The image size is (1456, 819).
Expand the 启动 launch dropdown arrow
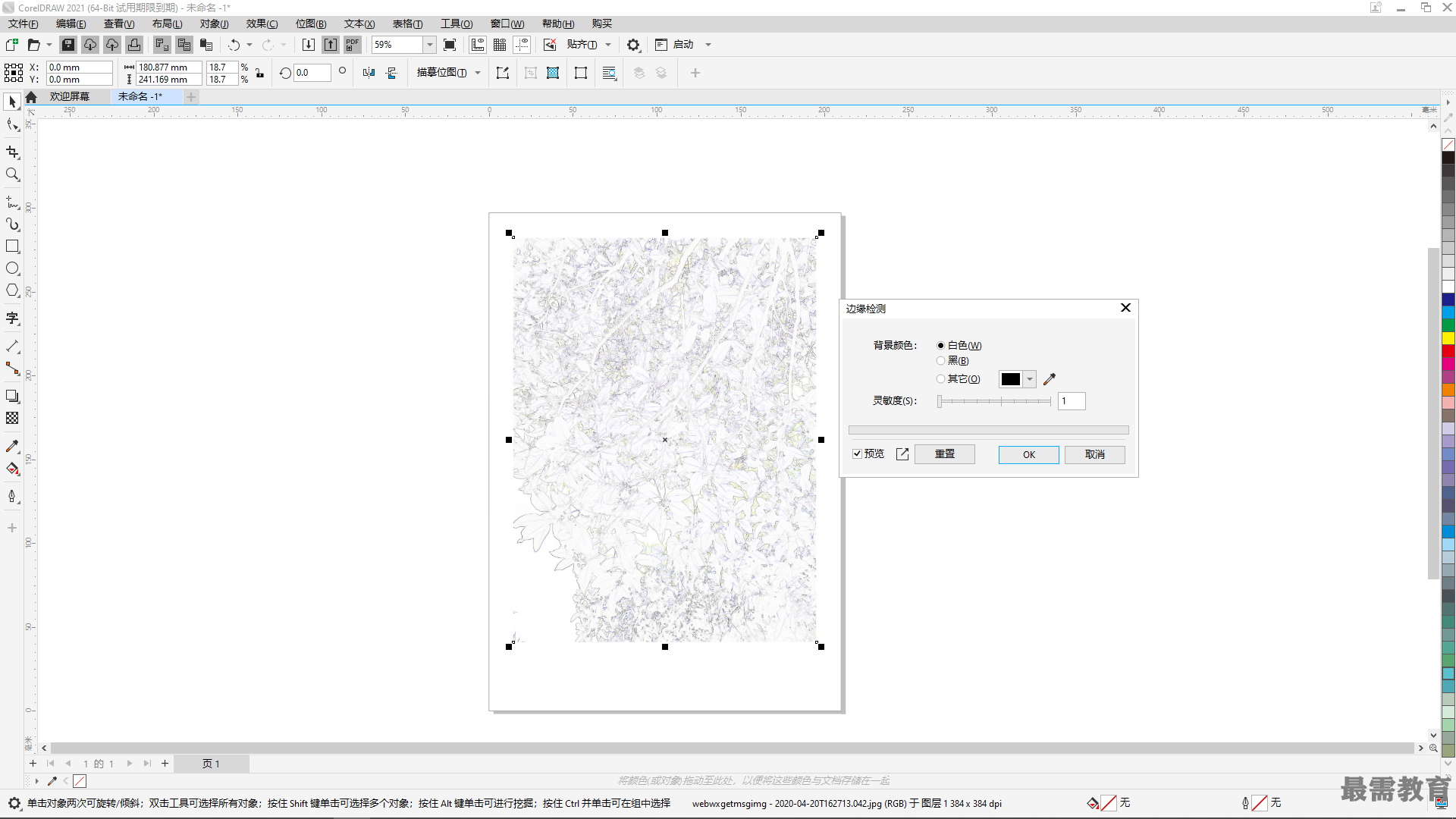(708, 45)
